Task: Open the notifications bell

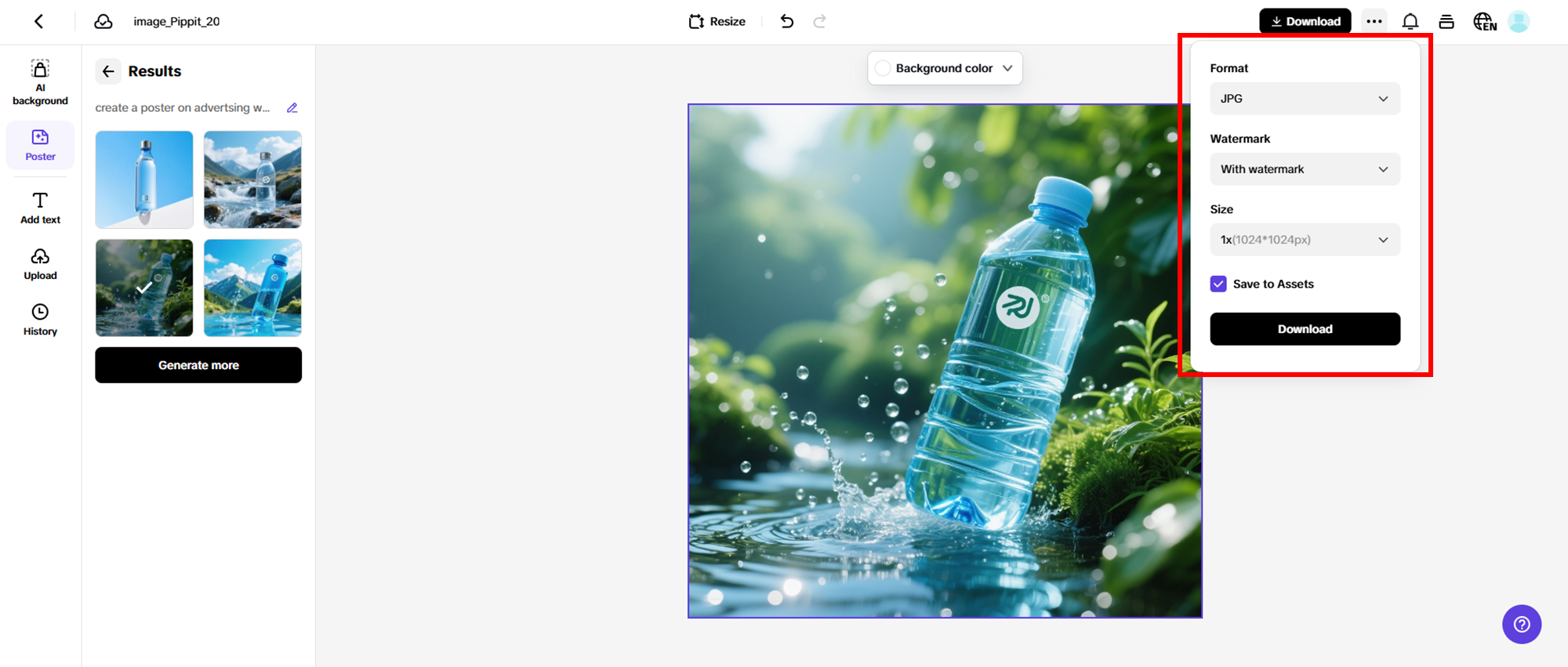Action: point(1410,21)
